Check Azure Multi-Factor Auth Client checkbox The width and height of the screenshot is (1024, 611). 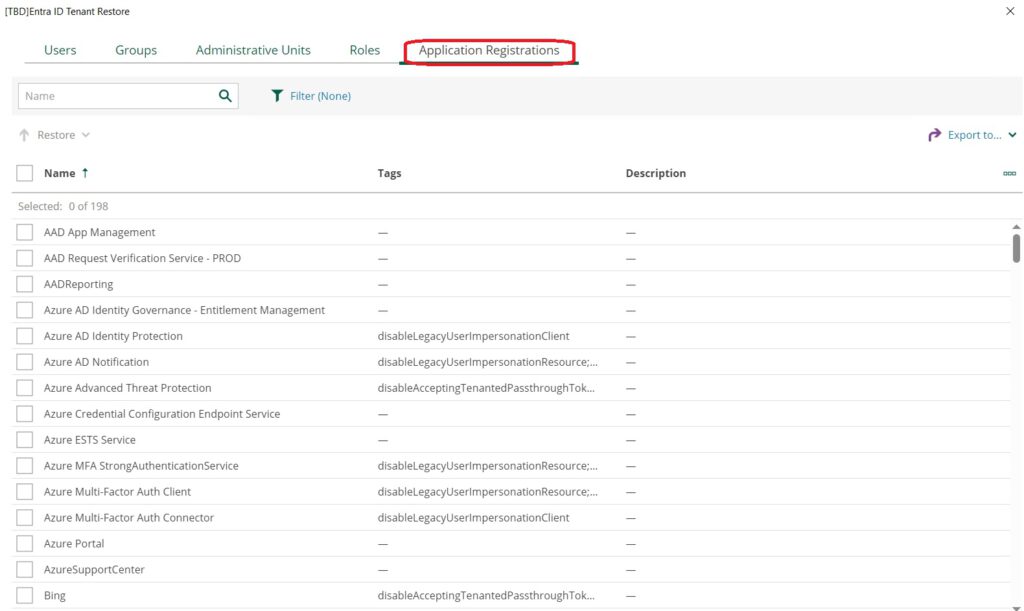click(x=25, y=492)
